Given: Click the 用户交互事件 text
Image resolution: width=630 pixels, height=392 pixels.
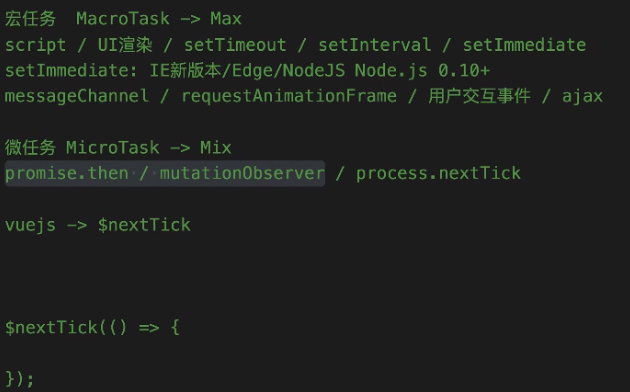Looking at the screenshot, I should tap(479, 96).
